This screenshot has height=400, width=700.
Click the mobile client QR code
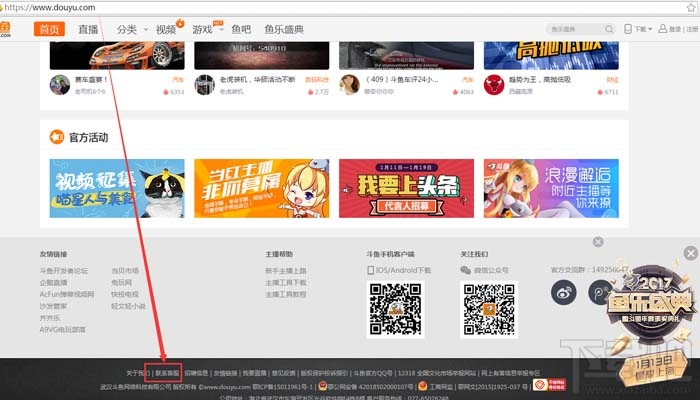[x=395, y=309]
